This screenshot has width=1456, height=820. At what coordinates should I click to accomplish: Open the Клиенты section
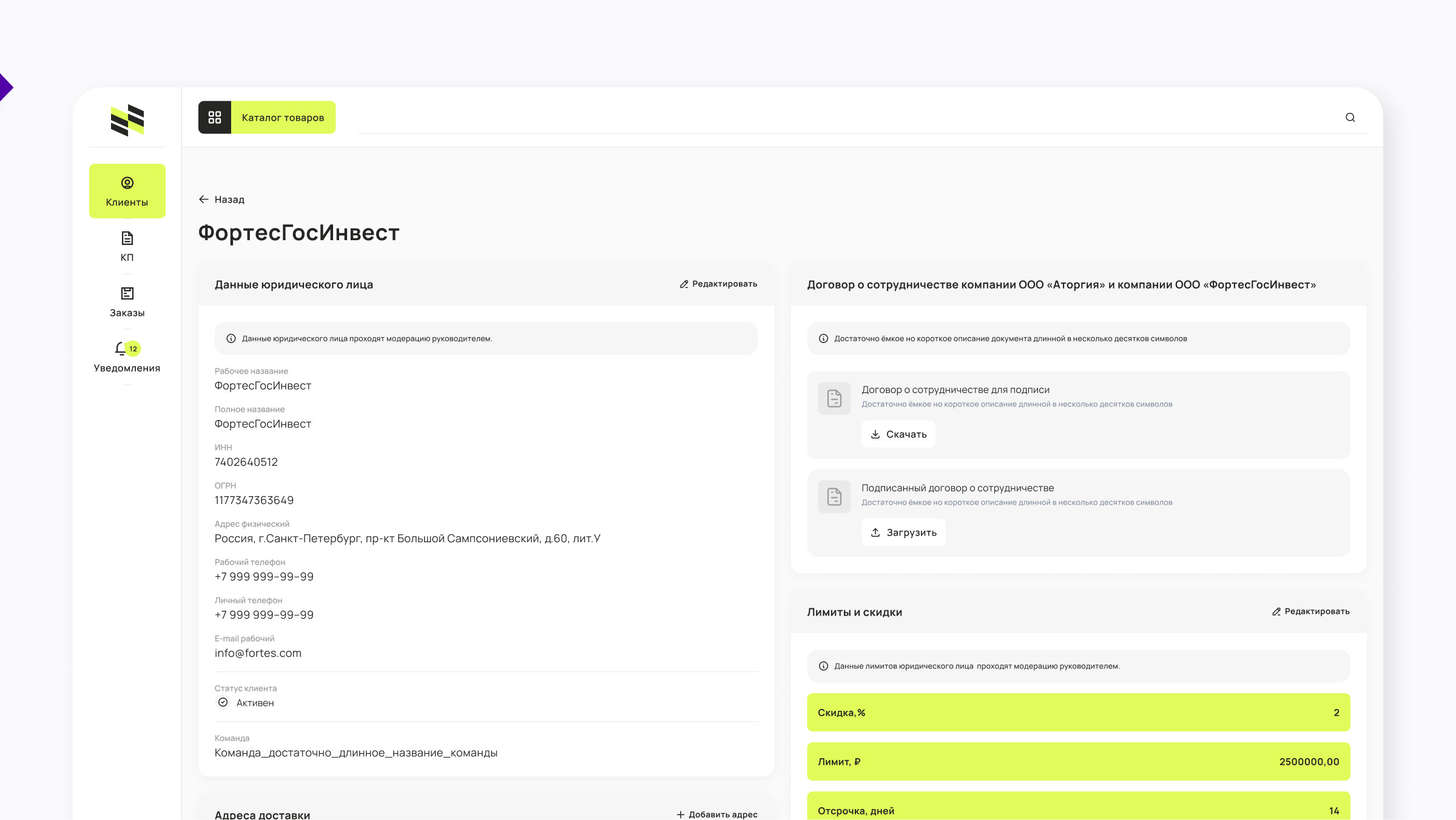pyautogui.click(x=127, y=191)
